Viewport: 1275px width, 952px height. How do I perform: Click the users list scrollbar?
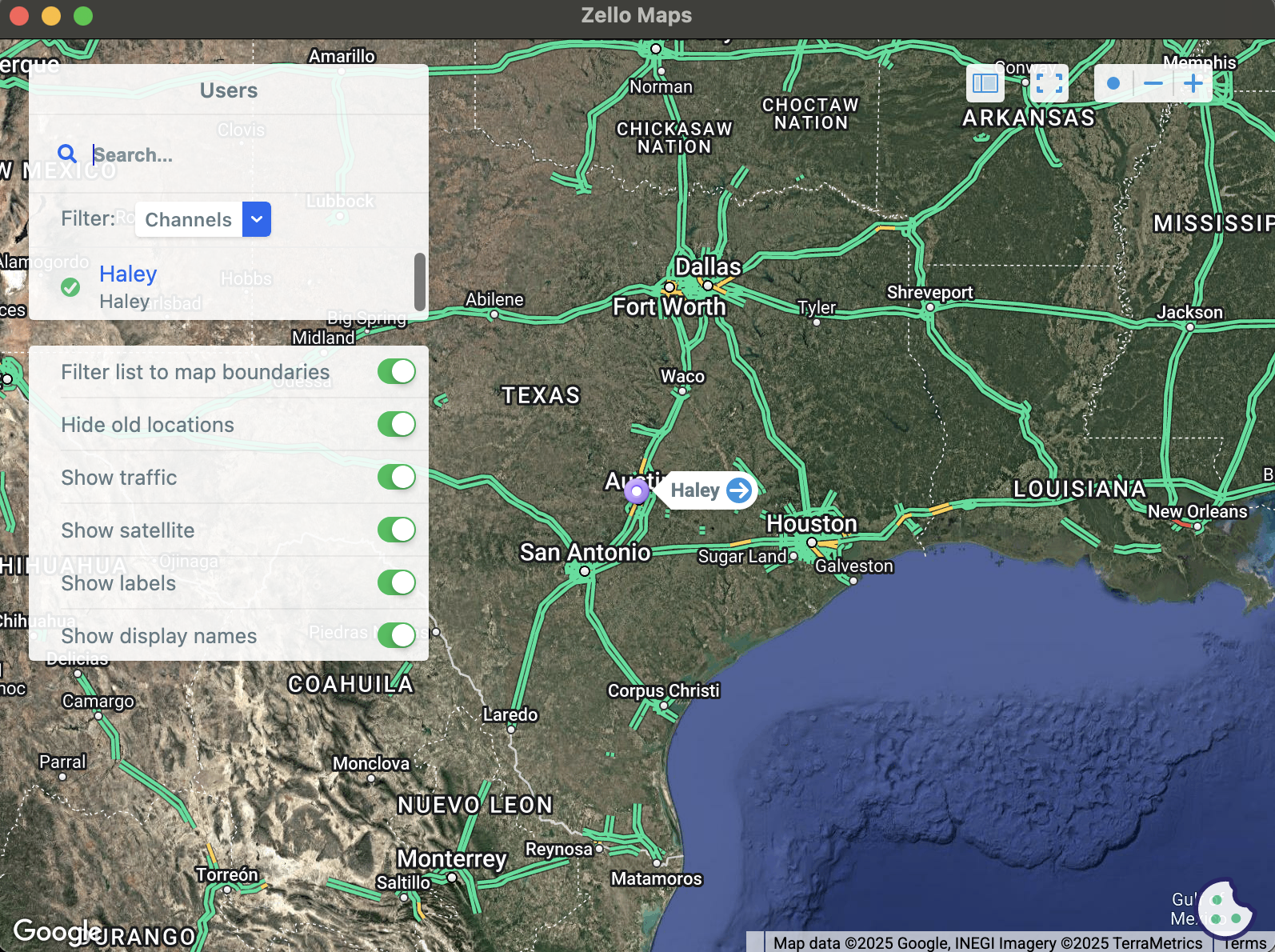tap(420, 282)
